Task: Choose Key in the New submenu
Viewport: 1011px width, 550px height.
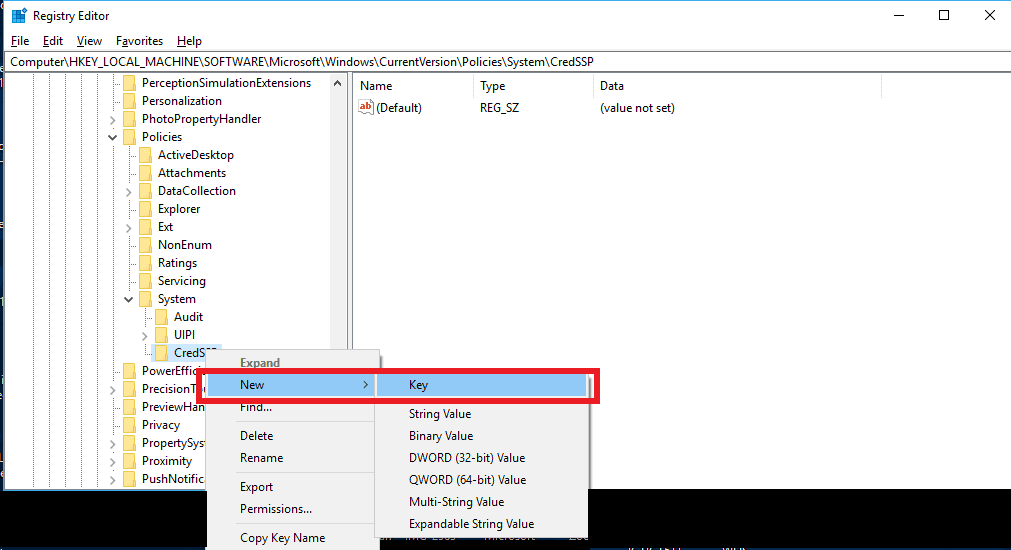Action: pyautogui.click(x=482, y=385)
